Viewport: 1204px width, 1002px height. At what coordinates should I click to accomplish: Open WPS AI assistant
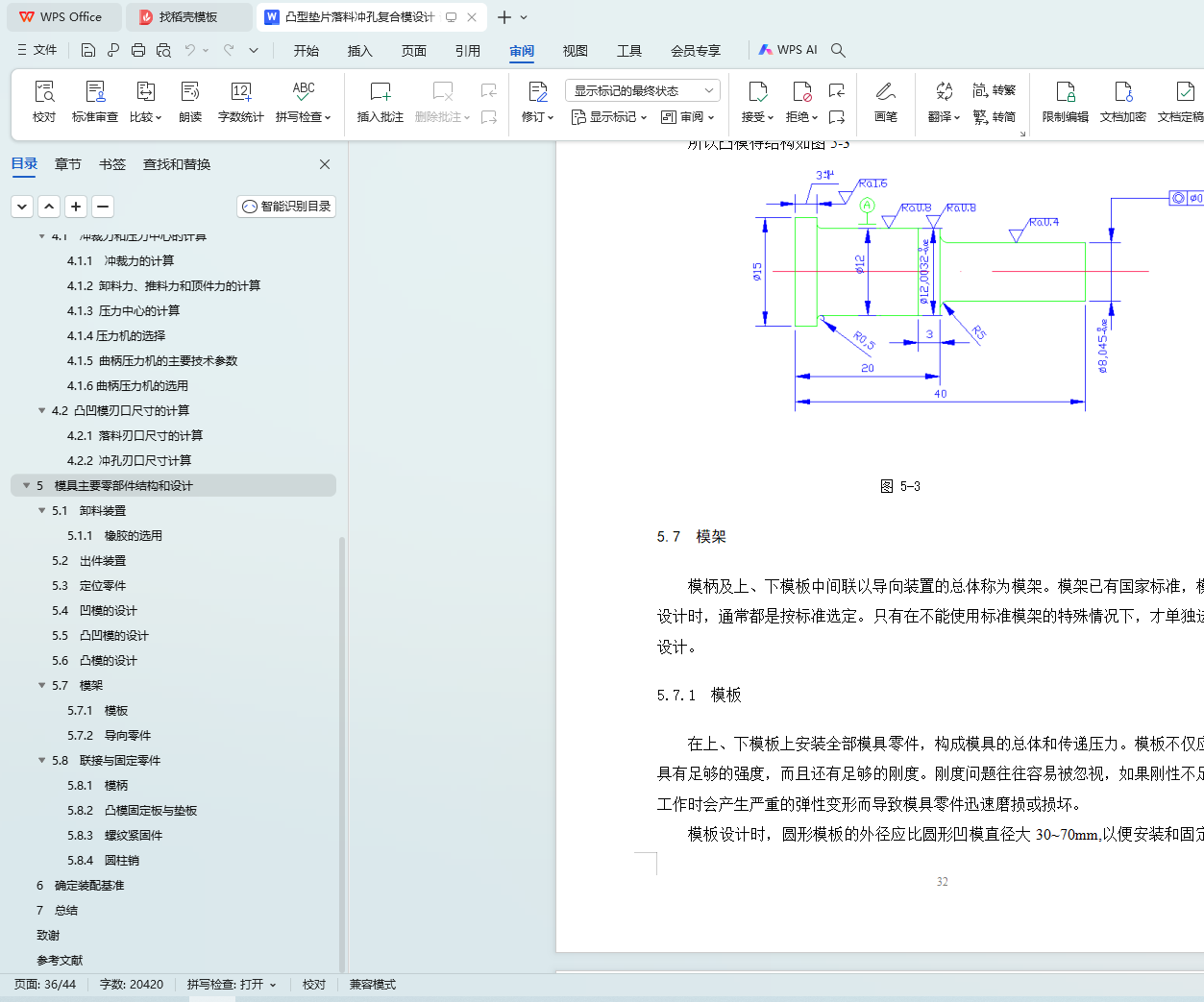[x=788, y=50]
